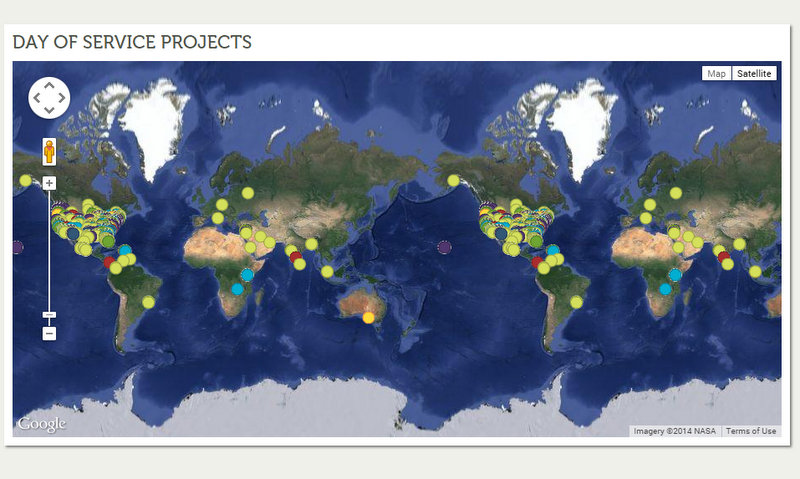Select the yellow Brazil marker in left world copy
This screenshot has height=479, width=800.
click(148, 302)
